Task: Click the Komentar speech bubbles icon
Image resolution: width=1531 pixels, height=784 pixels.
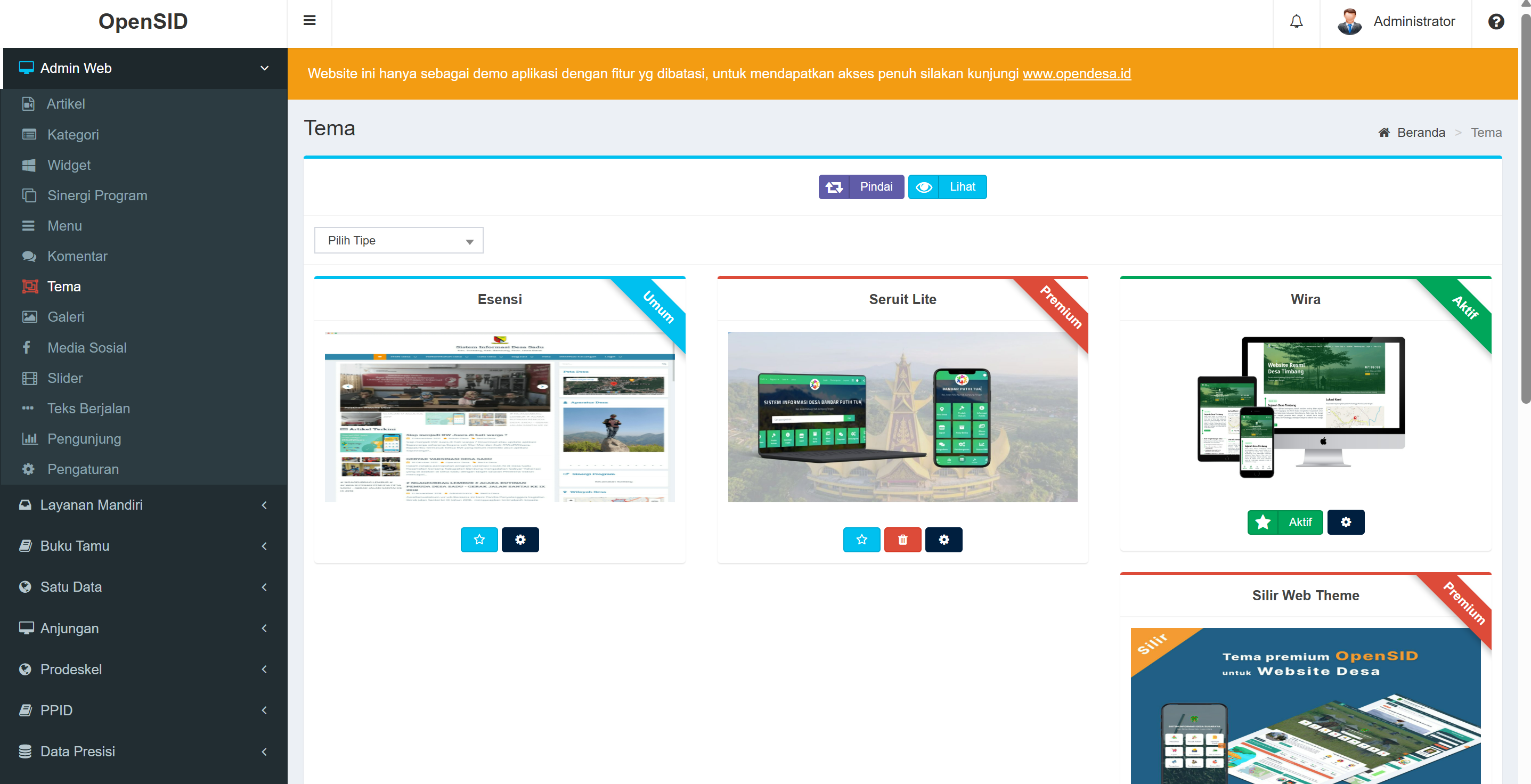Action: (29, 256)
